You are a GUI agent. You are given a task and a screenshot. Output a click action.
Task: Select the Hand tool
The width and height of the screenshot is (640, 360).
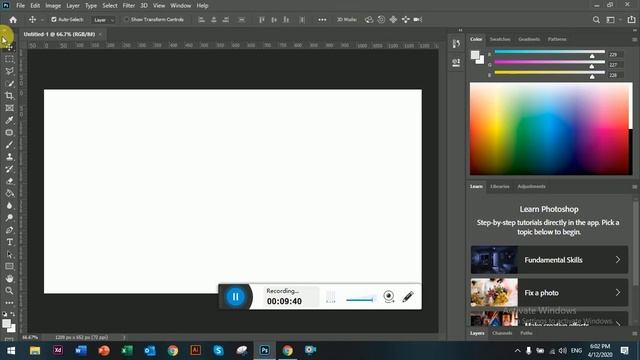click(9, 279)
